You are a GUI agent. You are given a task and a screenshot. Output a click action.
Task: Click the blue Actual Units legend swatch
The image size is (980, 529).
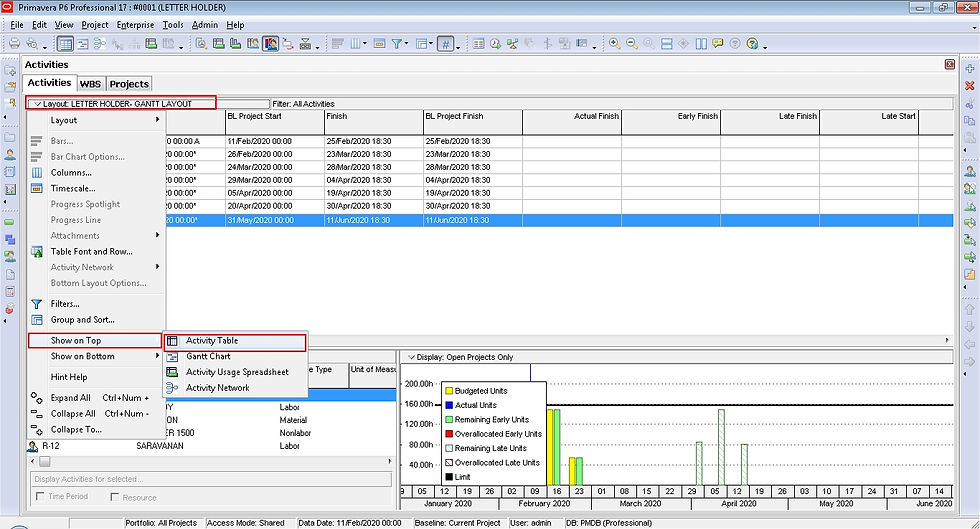point(449,405)
